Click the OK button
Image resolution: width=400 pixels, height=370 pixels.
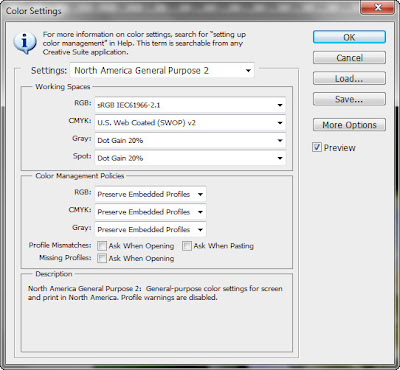click(x=349, y=37)
